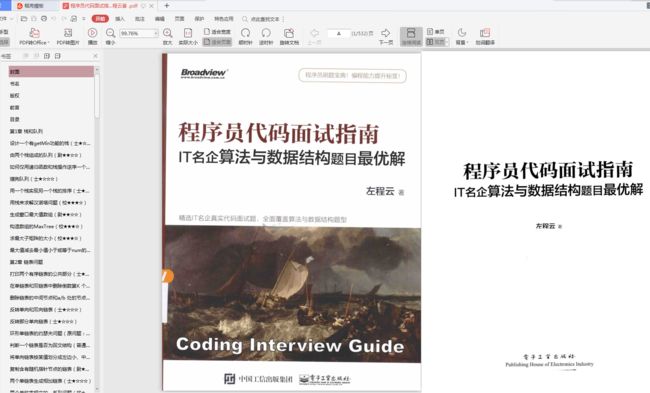The width and height of the screenshot is (650, 393).
Task: Click the open folder icon in quick toolbar
Action: click(x=24, y=19)
